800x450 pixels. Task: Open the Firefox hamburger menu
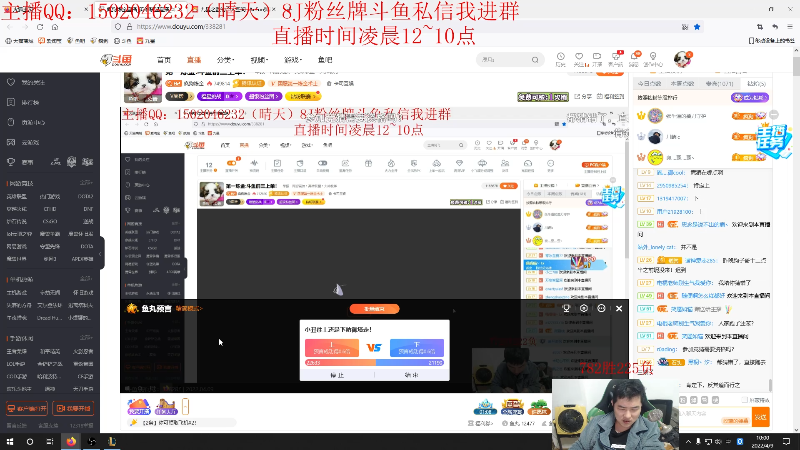[790, 27]
